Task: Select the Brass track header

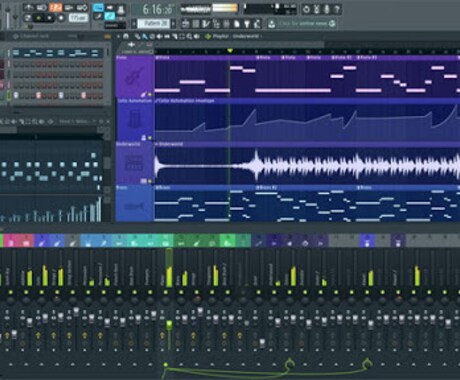Action: tap(135, 204)
